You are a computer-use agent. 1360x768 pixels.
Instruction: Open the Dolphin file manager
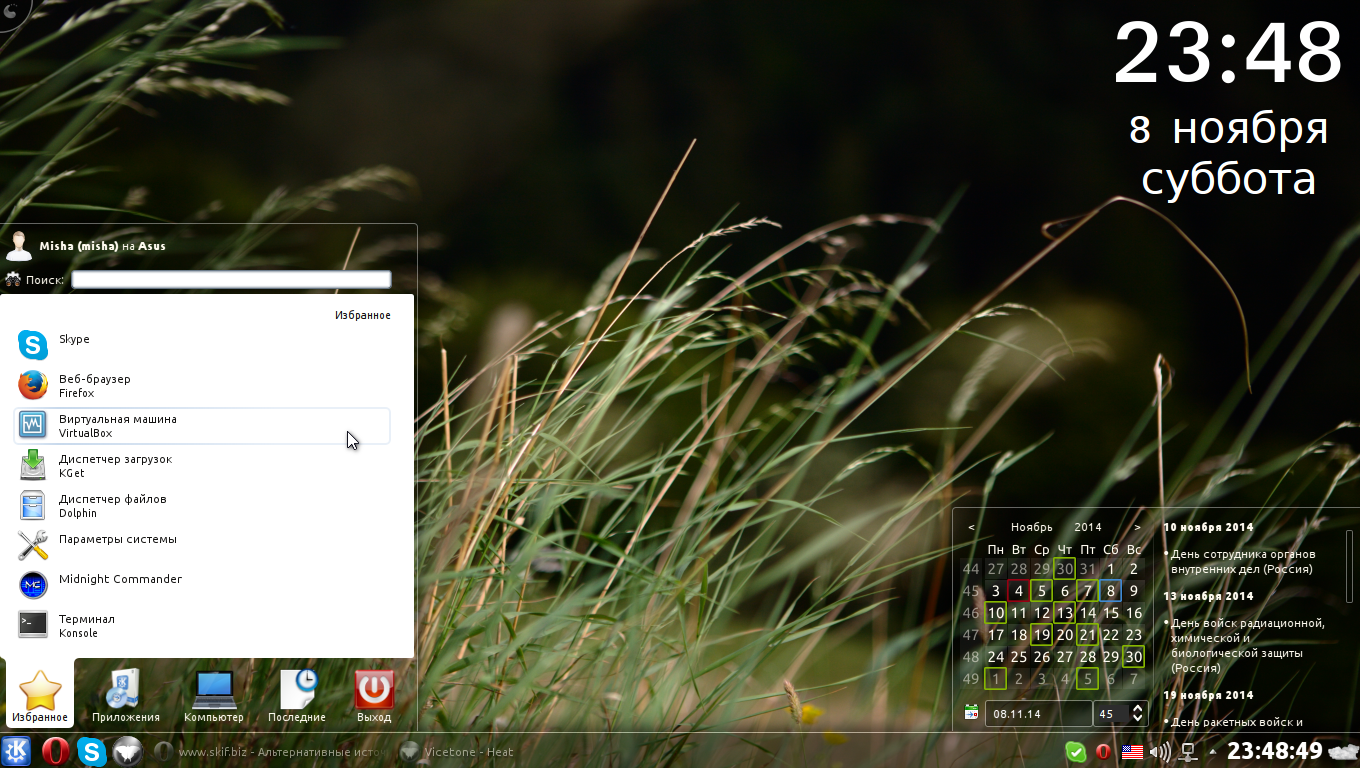click(112, 505)
